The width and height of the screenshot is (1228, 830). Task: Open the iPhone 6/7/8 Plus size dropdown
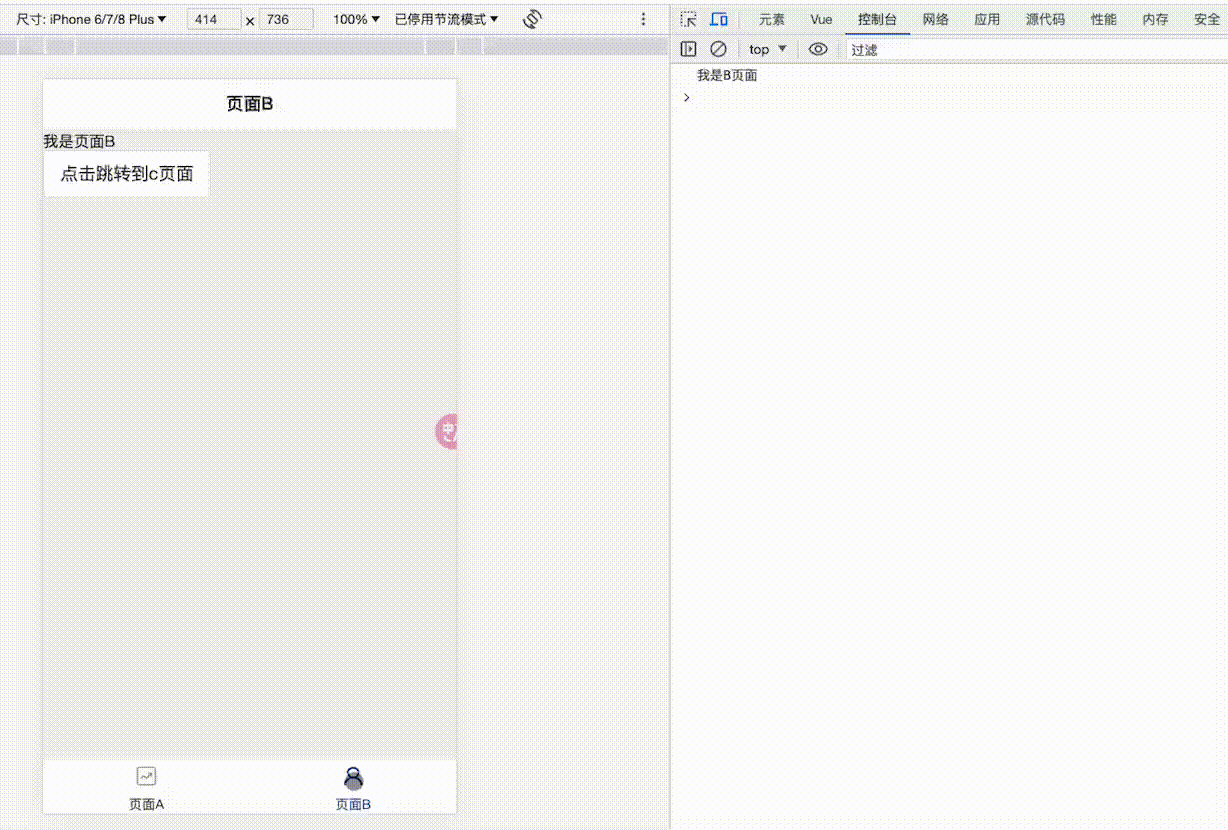tap(91, 19)
